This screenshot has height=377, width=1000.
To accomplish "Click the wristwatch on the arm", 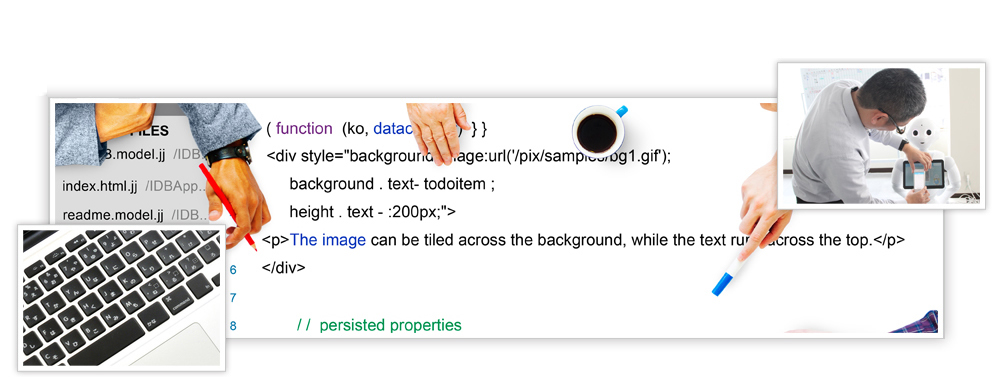I will pos(230,152).
